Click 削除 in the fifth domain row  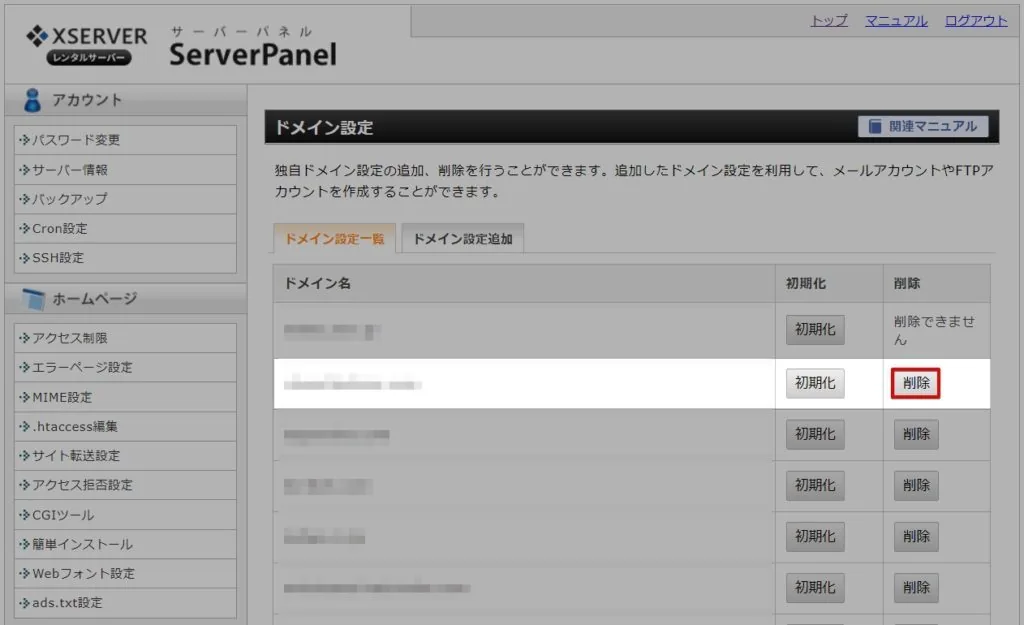(x=916, y=537)
